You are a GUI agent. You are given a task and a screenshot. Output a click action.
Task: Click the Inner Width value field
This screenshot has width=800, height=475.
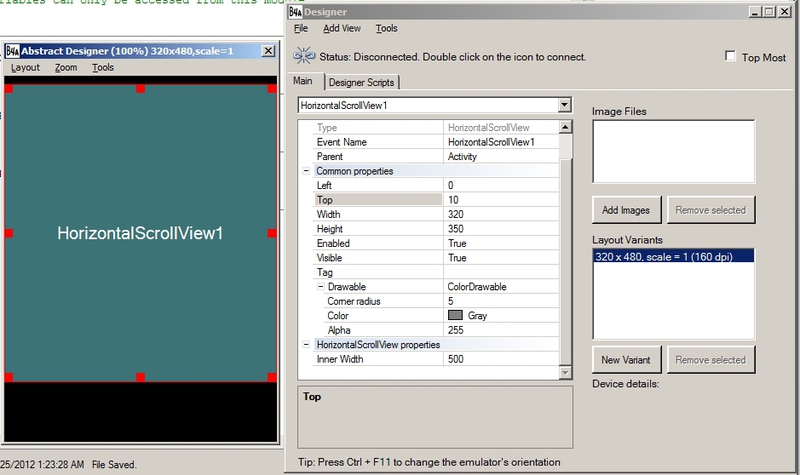point(505,359)
